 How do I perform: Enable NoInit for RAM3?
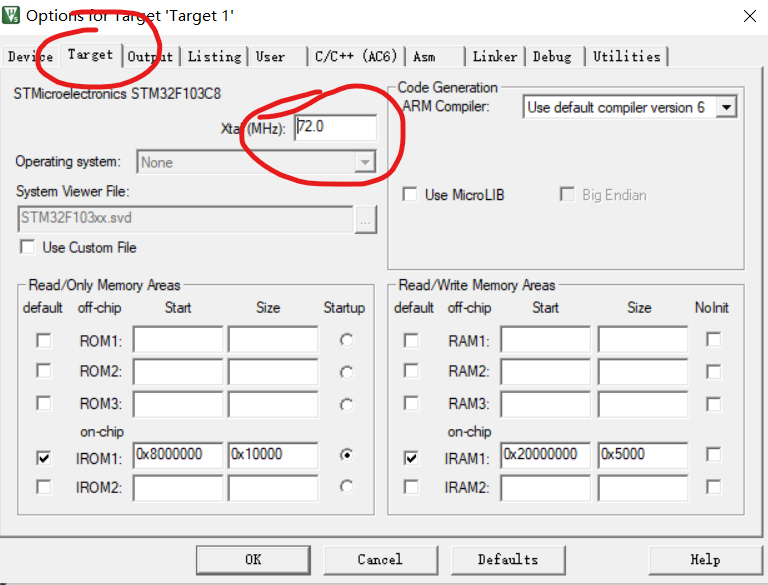click(714, 404)
